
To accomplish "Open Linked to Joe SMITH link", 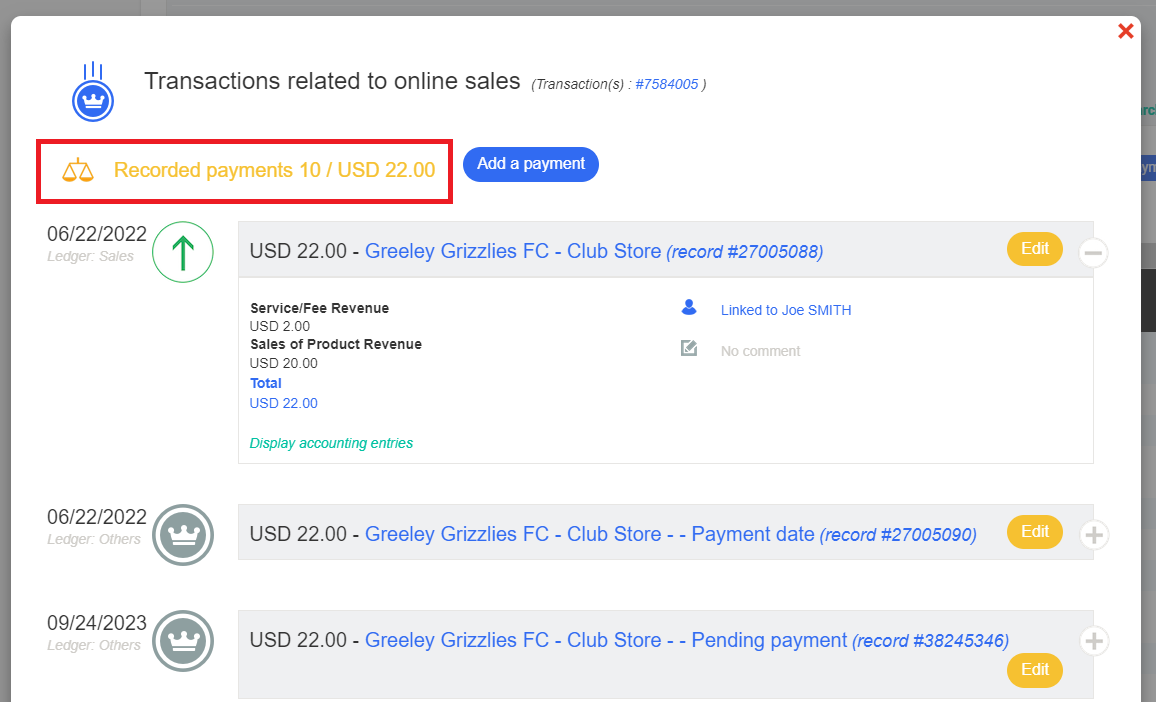I will click(x=786, y=310).
